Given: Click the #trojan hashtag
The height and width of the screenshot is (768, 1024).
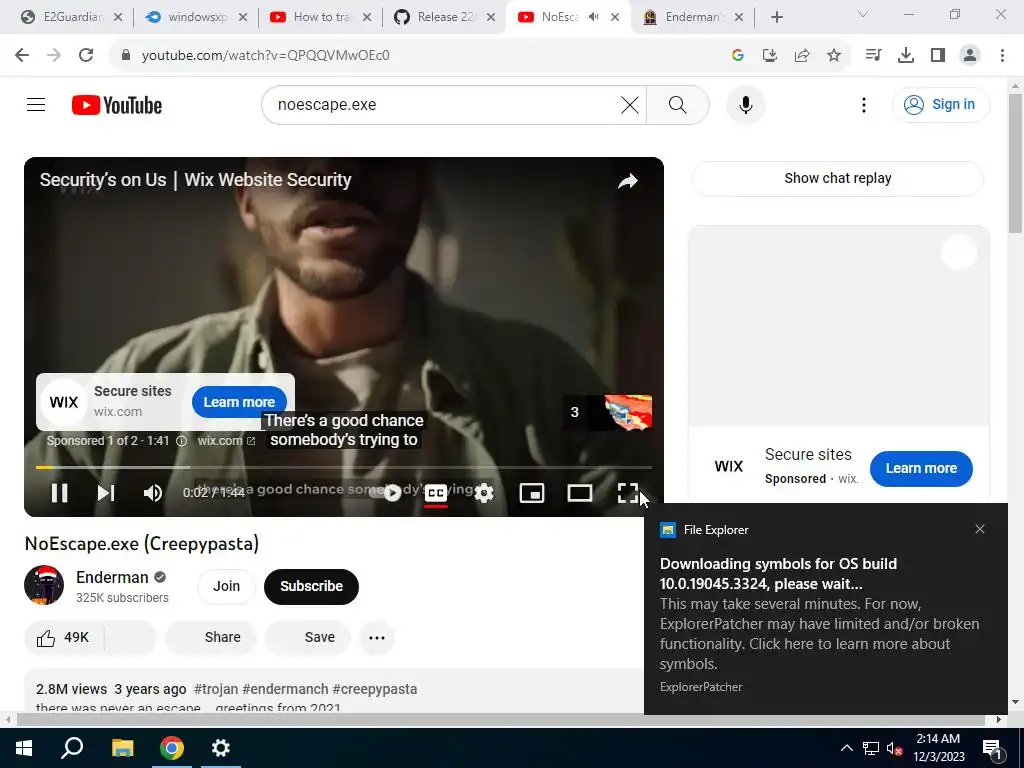Looking at the screenshot, I should [216, 689].
